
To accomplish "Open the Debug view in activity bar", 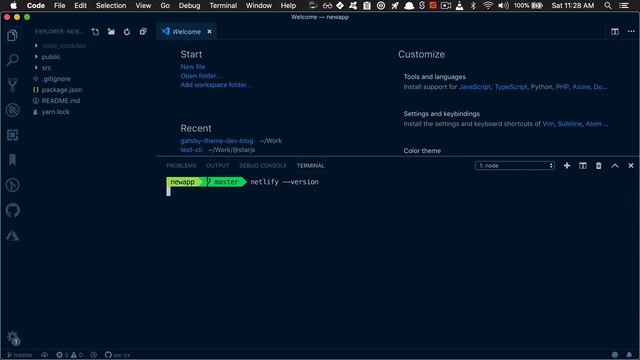I will click(12, 110).
